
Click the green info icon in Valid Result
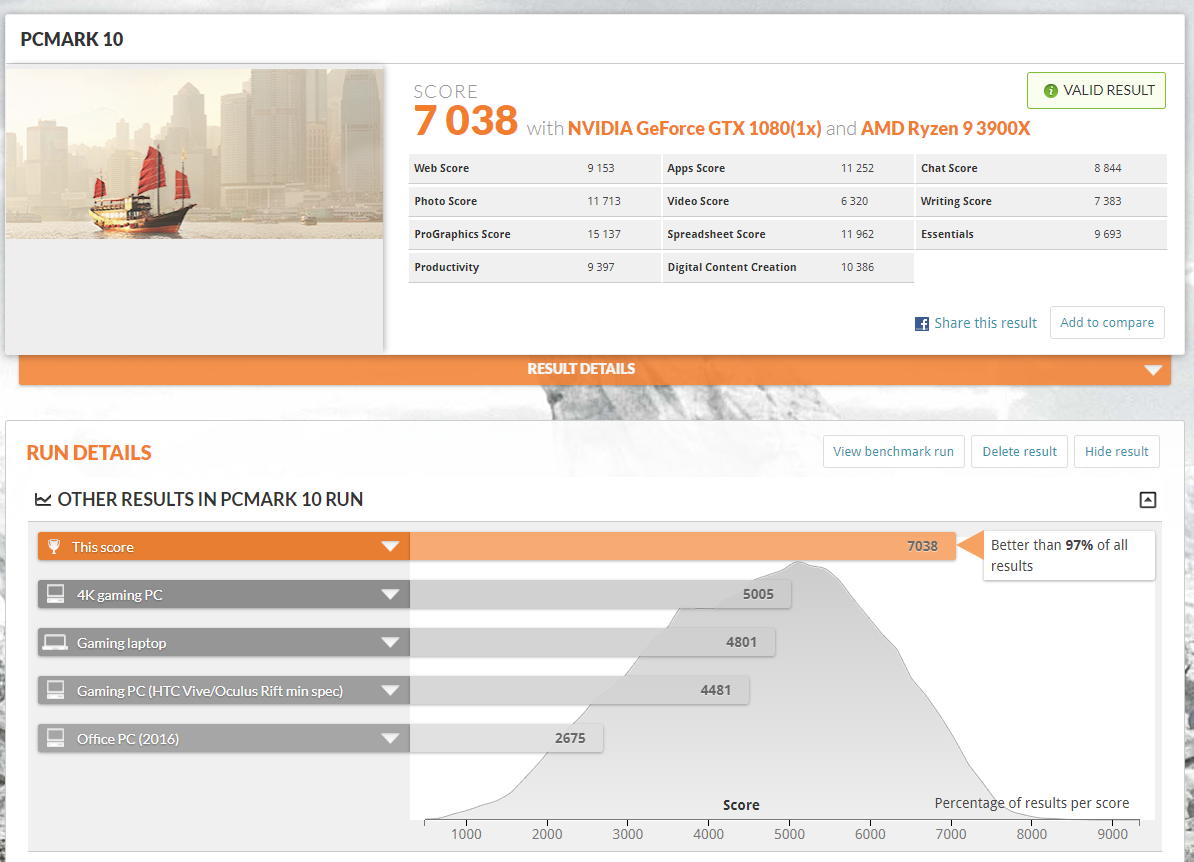click(1051, 91)
